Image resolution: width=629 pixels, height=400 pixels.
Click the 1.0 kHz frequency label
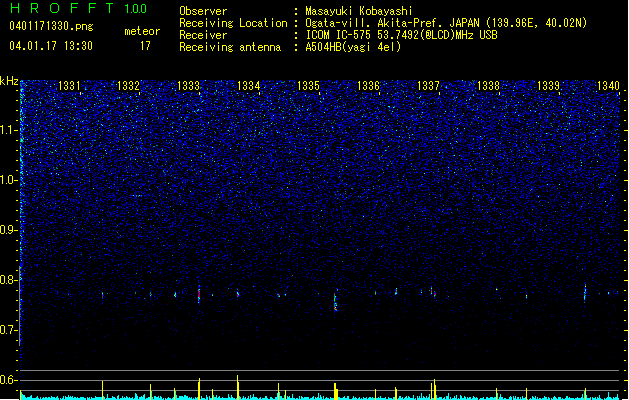click(8, 180)
